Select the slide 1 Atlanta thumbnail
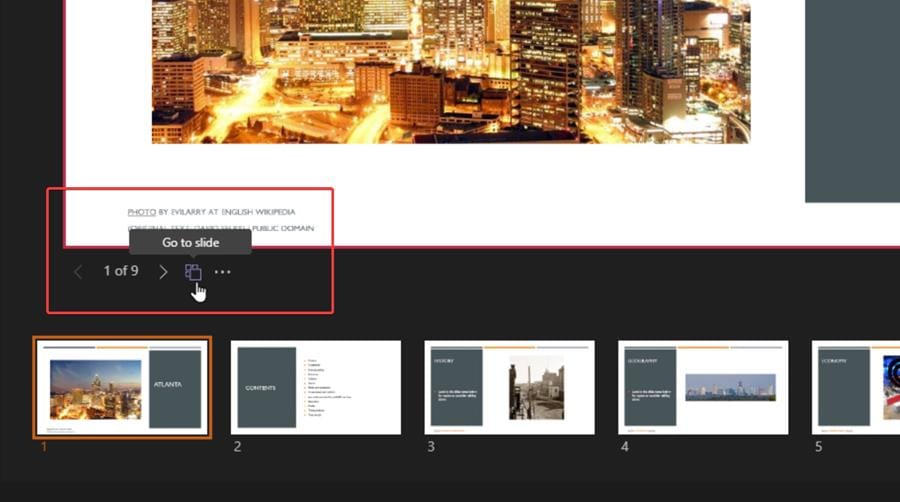This screenshot has height=502, width=900. tap(122, 388)
